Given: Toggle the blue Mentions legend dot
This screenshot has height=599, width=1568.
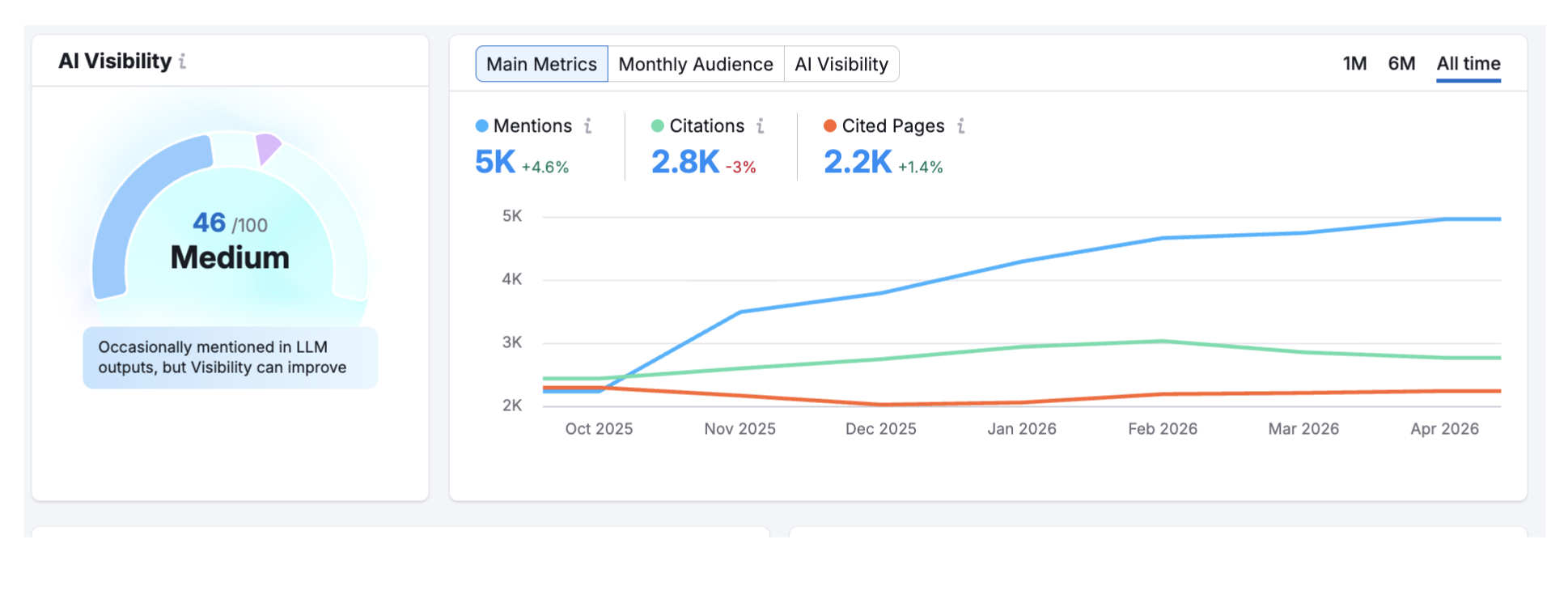Looking at the screenshot, I should tap(482, 126).
